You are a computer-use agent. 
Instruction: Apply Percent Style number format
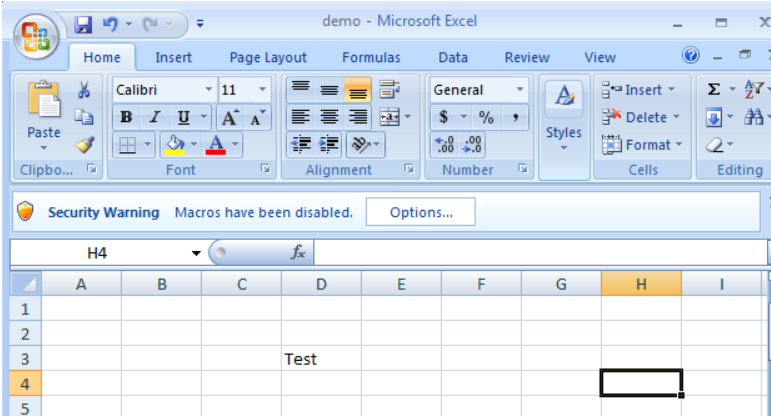[x=486, y=117]
